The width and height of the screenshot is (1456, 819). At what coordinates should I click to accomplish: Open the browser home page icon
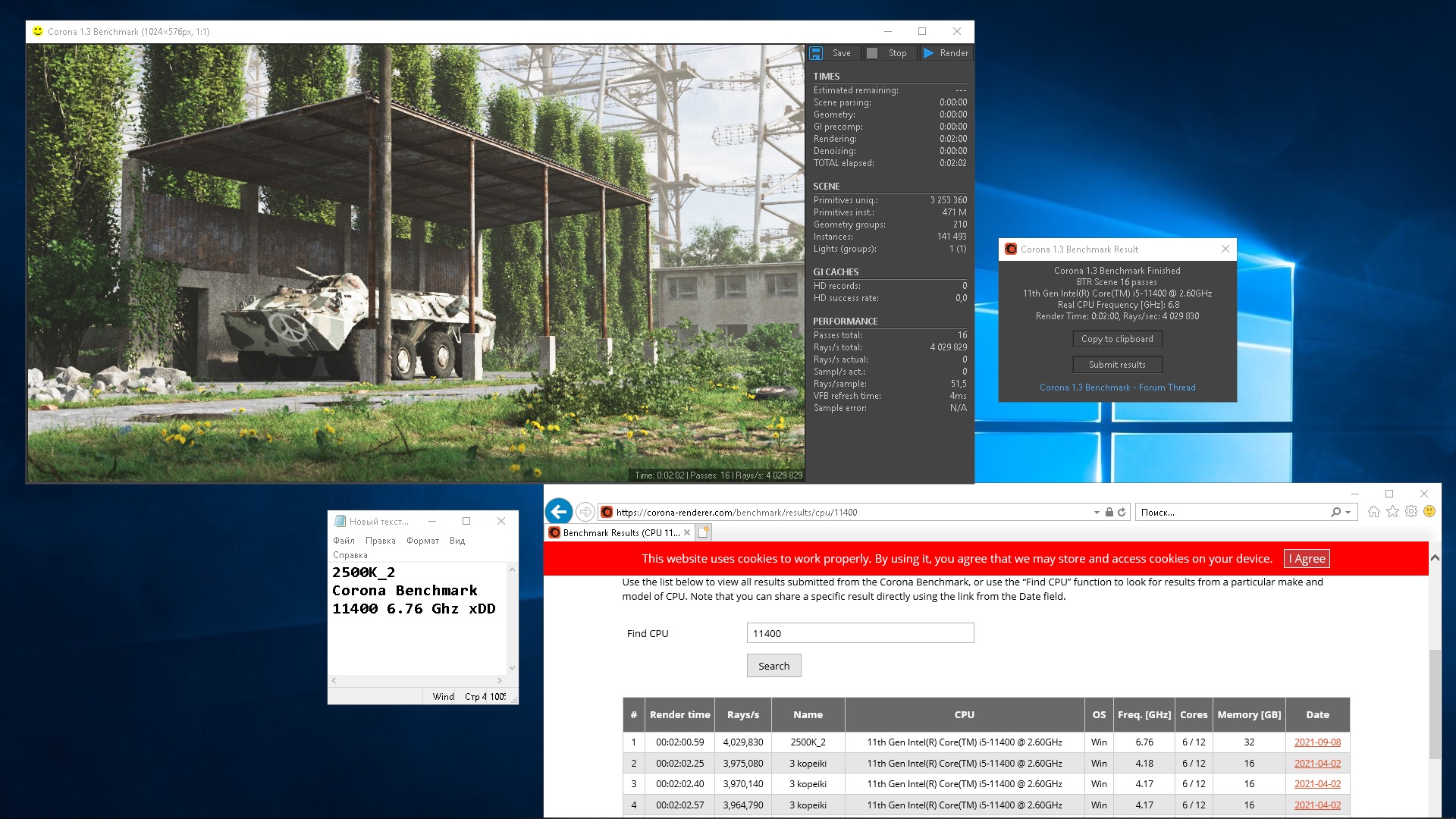[1373, 512]
